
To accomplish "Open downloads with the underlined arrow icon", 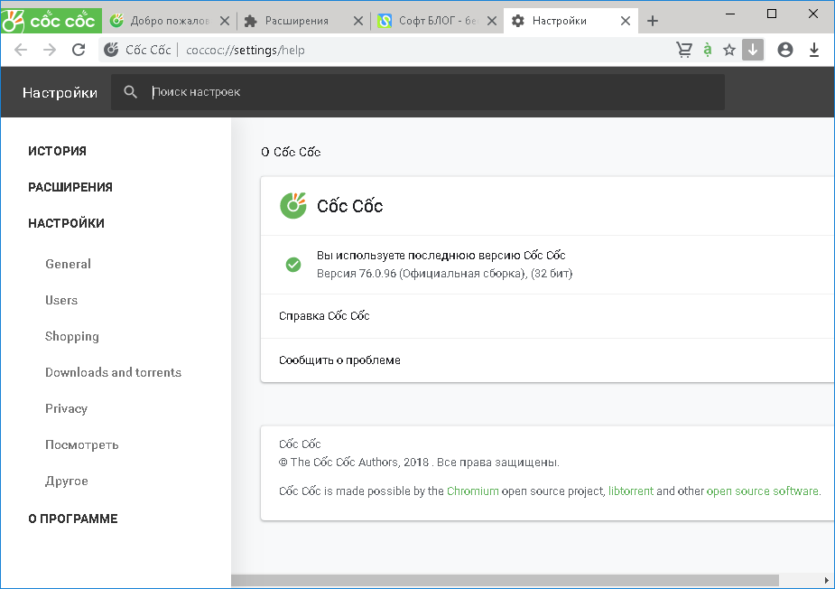I will click(x=814, y=50).
